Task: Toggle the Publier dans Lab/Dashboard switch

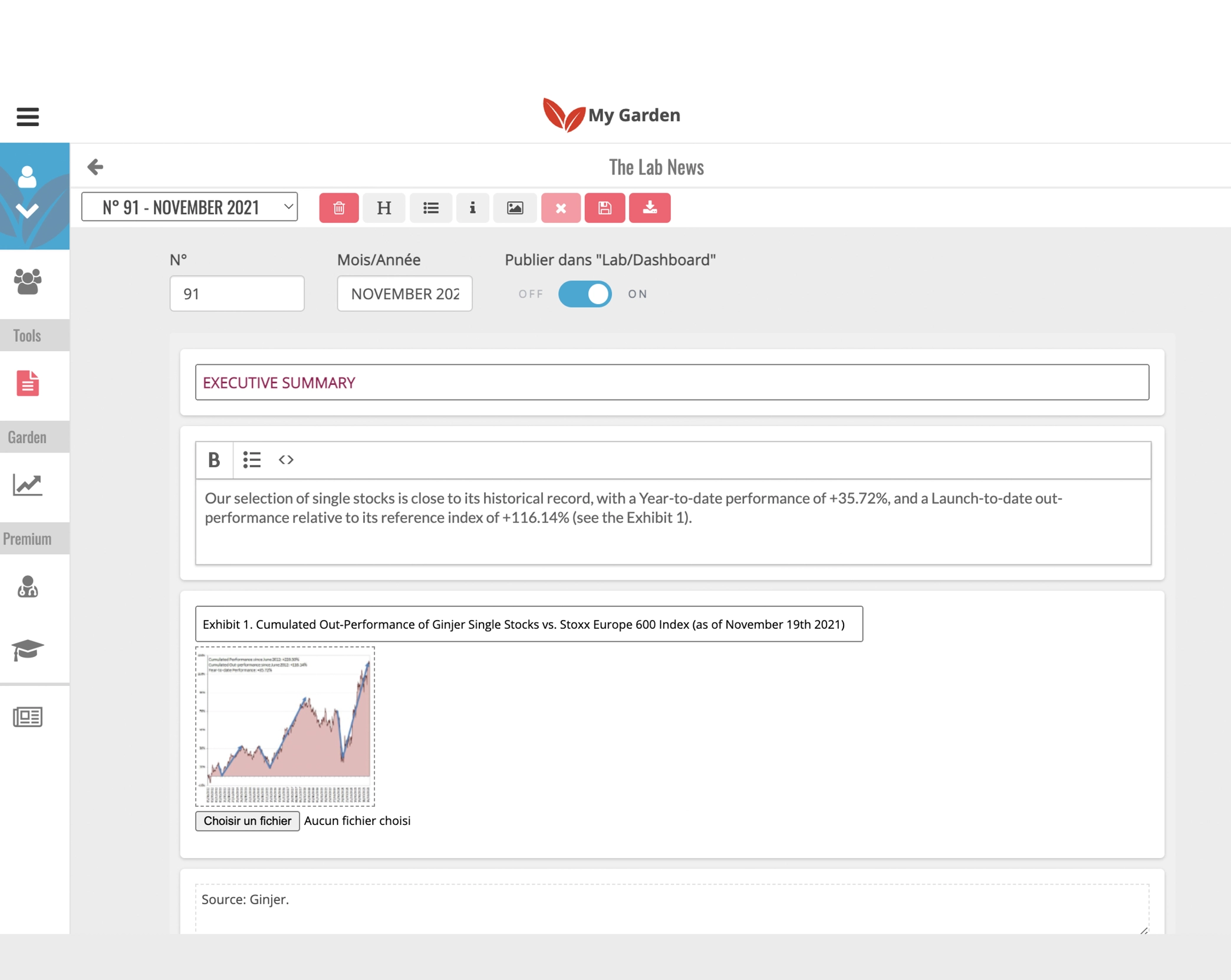Action: pyautogui.click(x=584, y=294)
